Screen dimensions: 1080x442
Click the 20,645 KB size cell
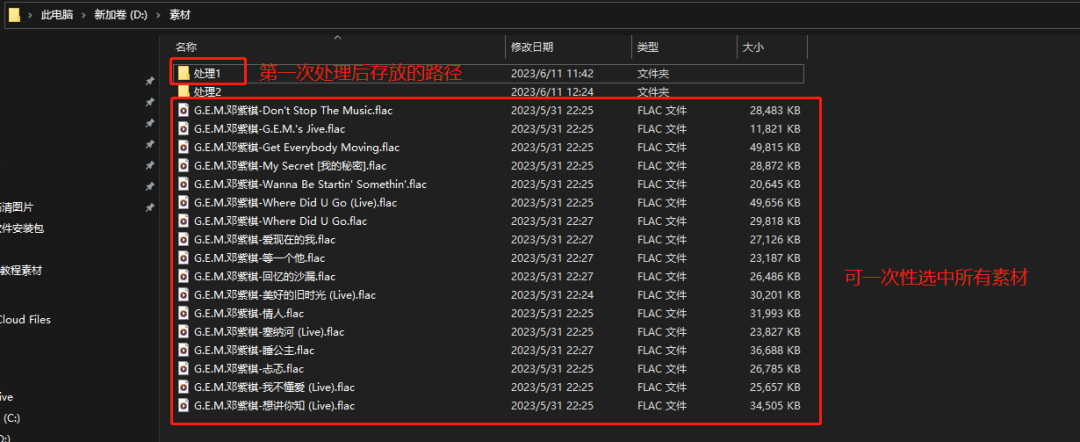[x=775, y=184]
